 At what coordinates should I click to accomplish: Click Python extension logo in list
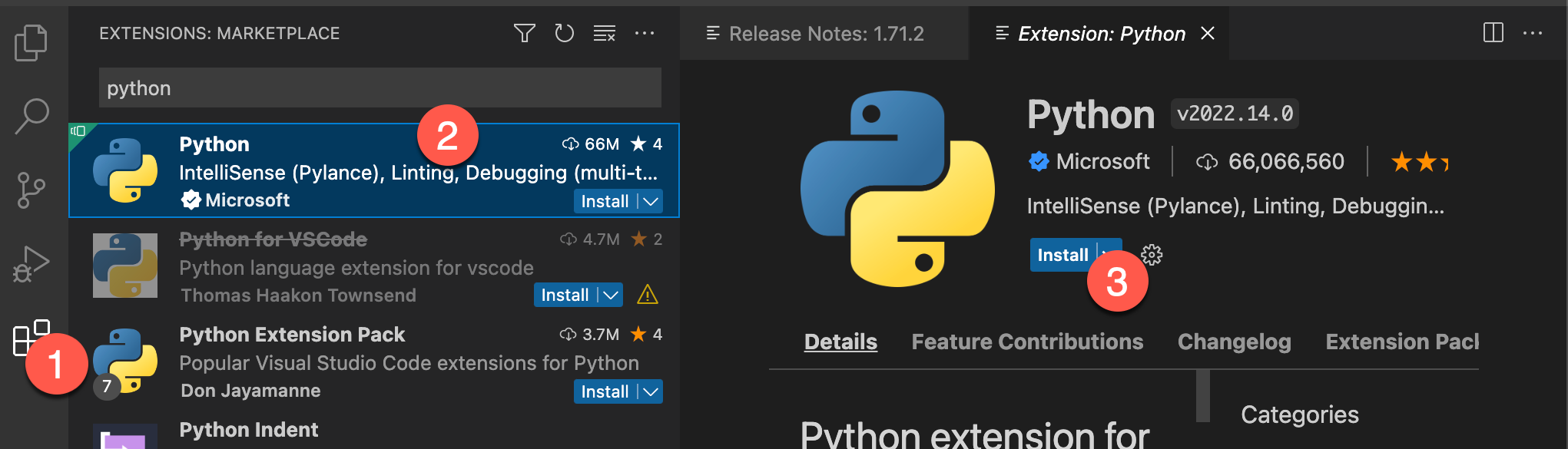tap(125, 170)
